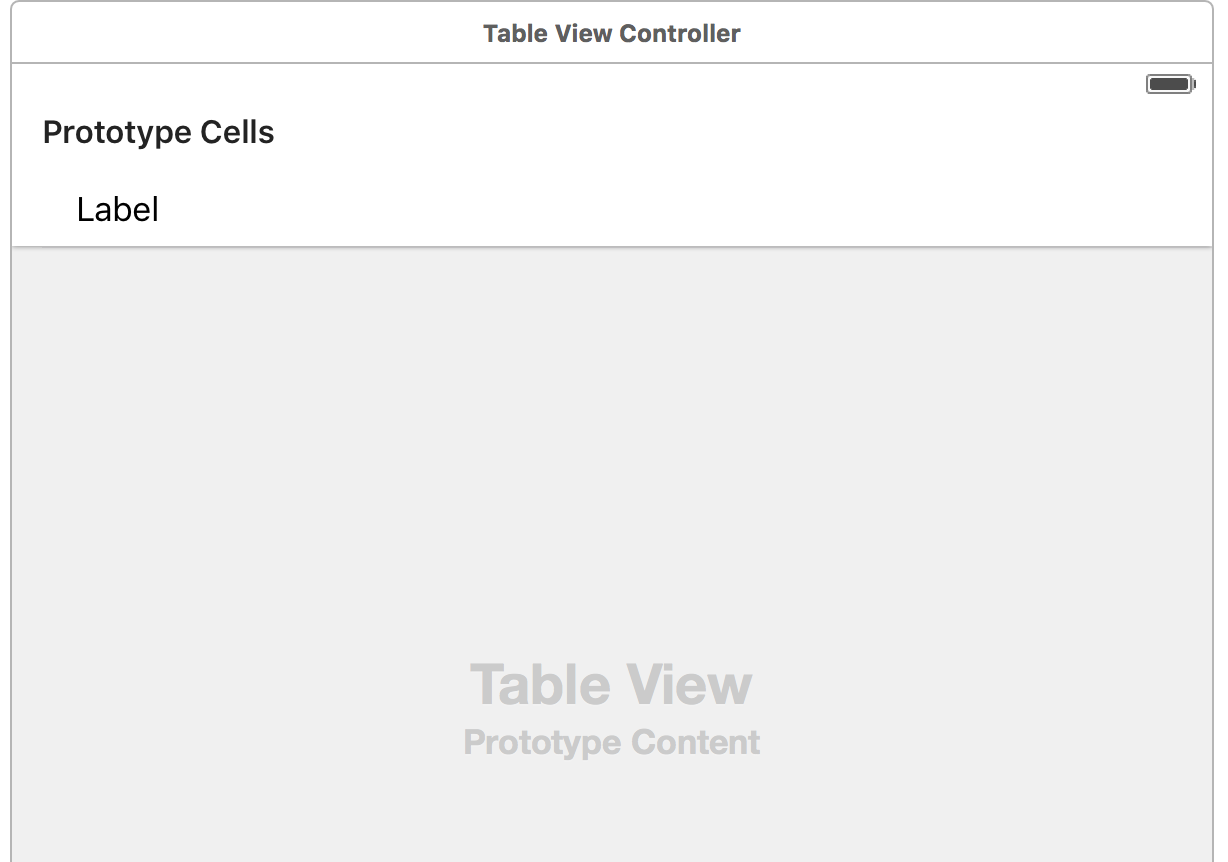
Task: Click the navigation bar above the table view
Action: click(612, 33)
